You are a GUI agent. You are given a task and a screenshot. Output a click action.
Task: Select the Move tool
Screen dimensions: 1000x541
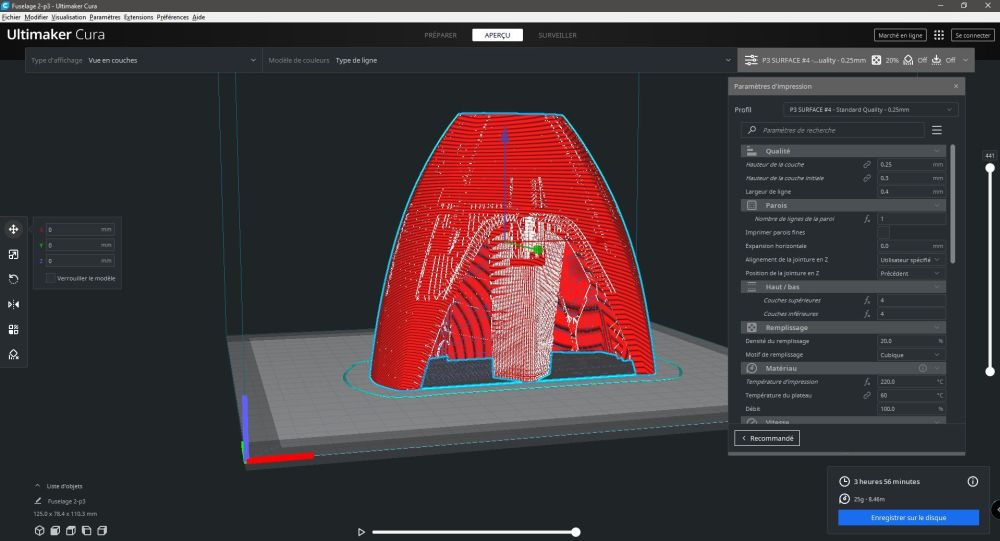click(x=13, y=229)
